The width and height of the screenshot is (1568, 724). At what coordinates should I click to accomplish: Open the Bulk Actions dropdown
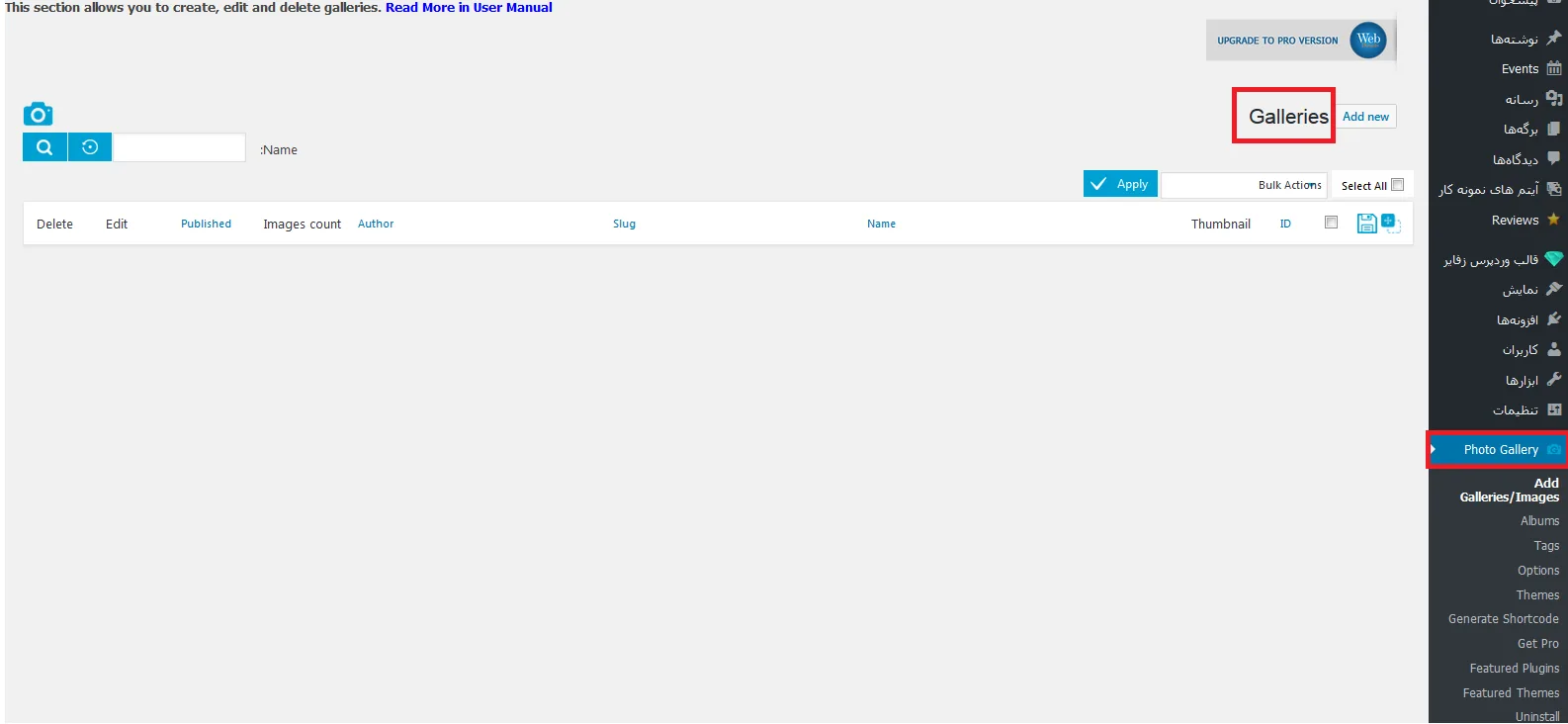pos(1244,185)
